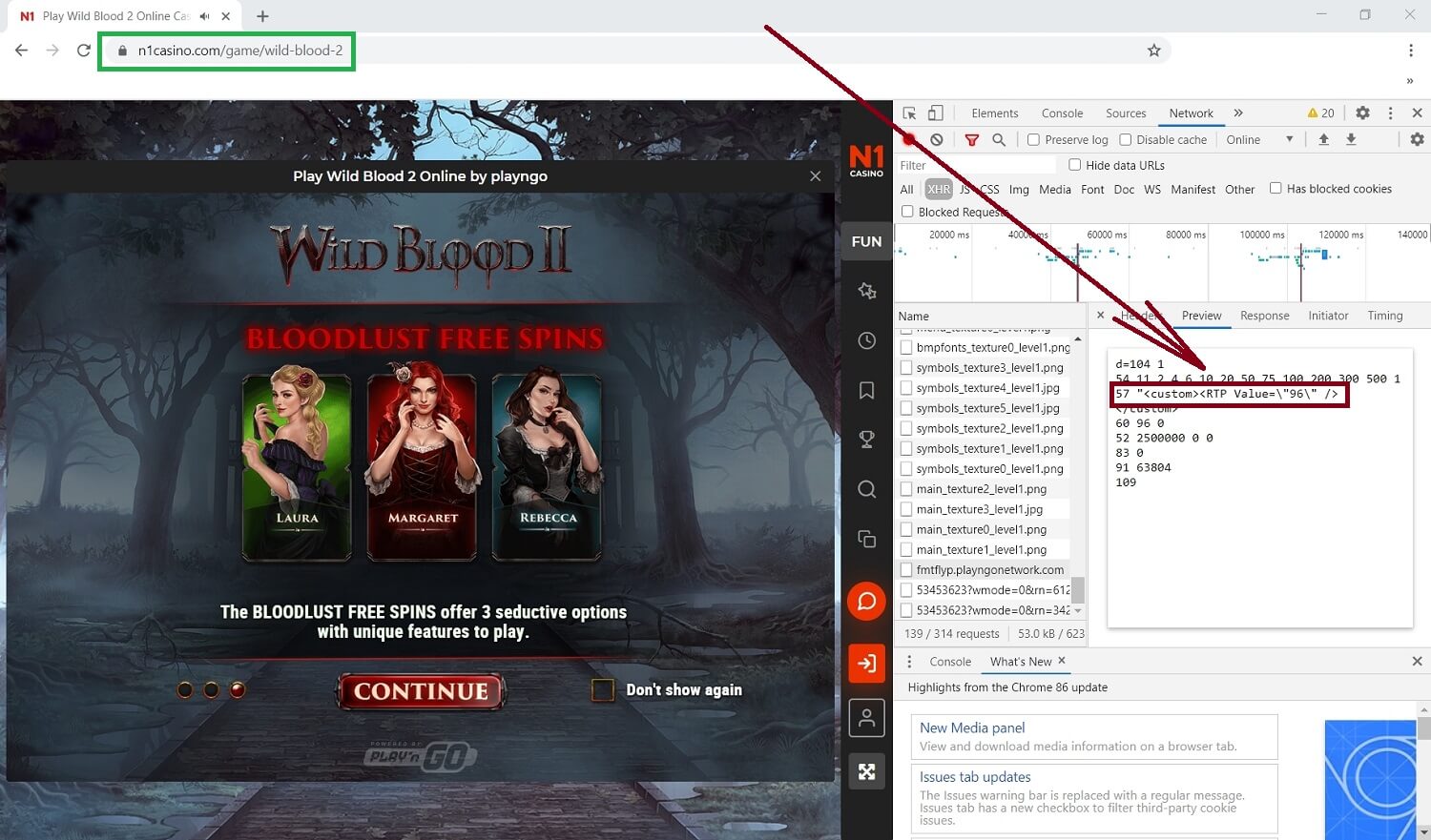The width and height of the screenshot is (1431, 840).
Task: Select the XHR filter button
Action: click(939, 189)
